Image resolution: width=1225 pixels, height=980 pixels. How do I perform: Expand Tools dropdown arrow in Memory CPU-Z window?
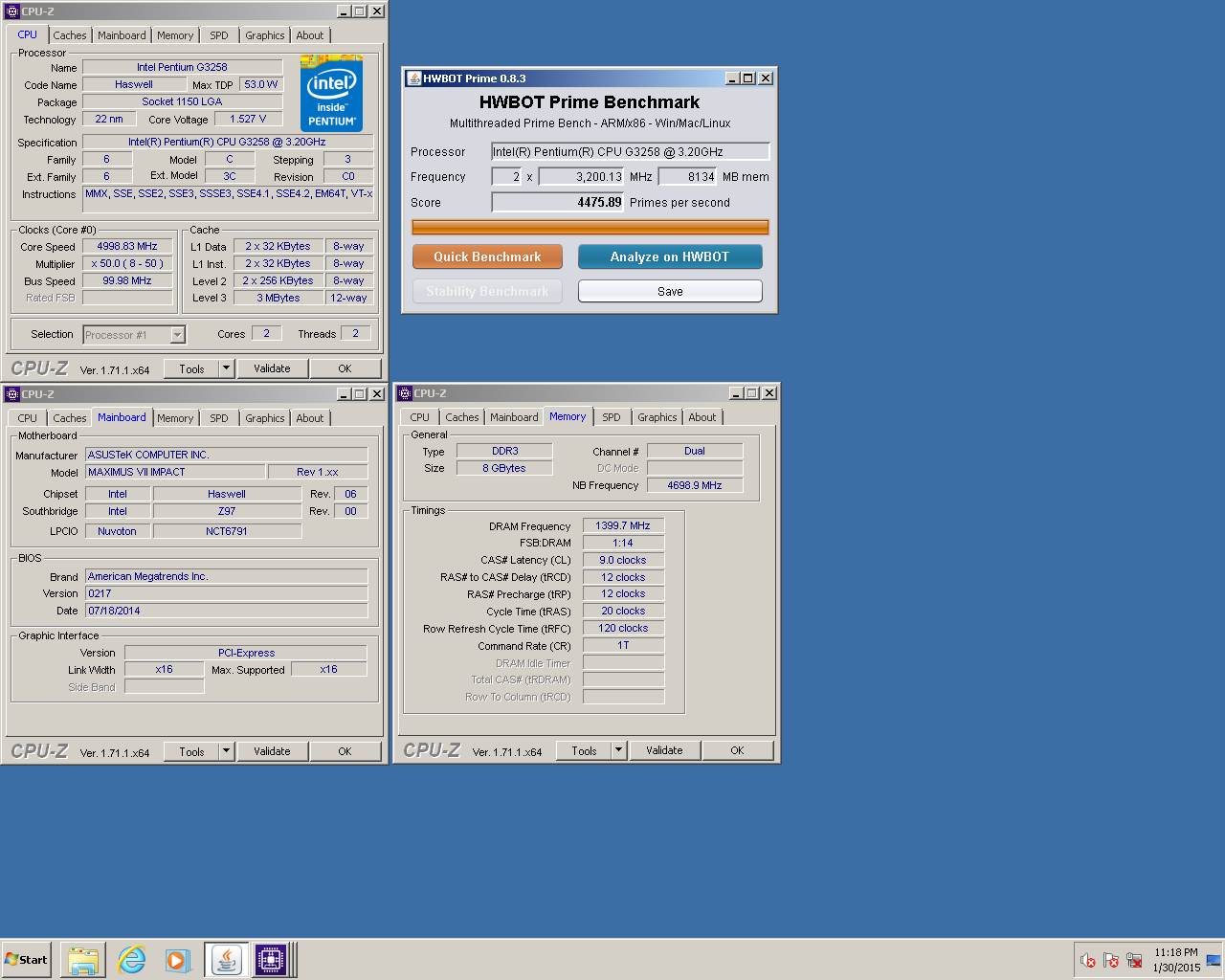click(619, 750)
